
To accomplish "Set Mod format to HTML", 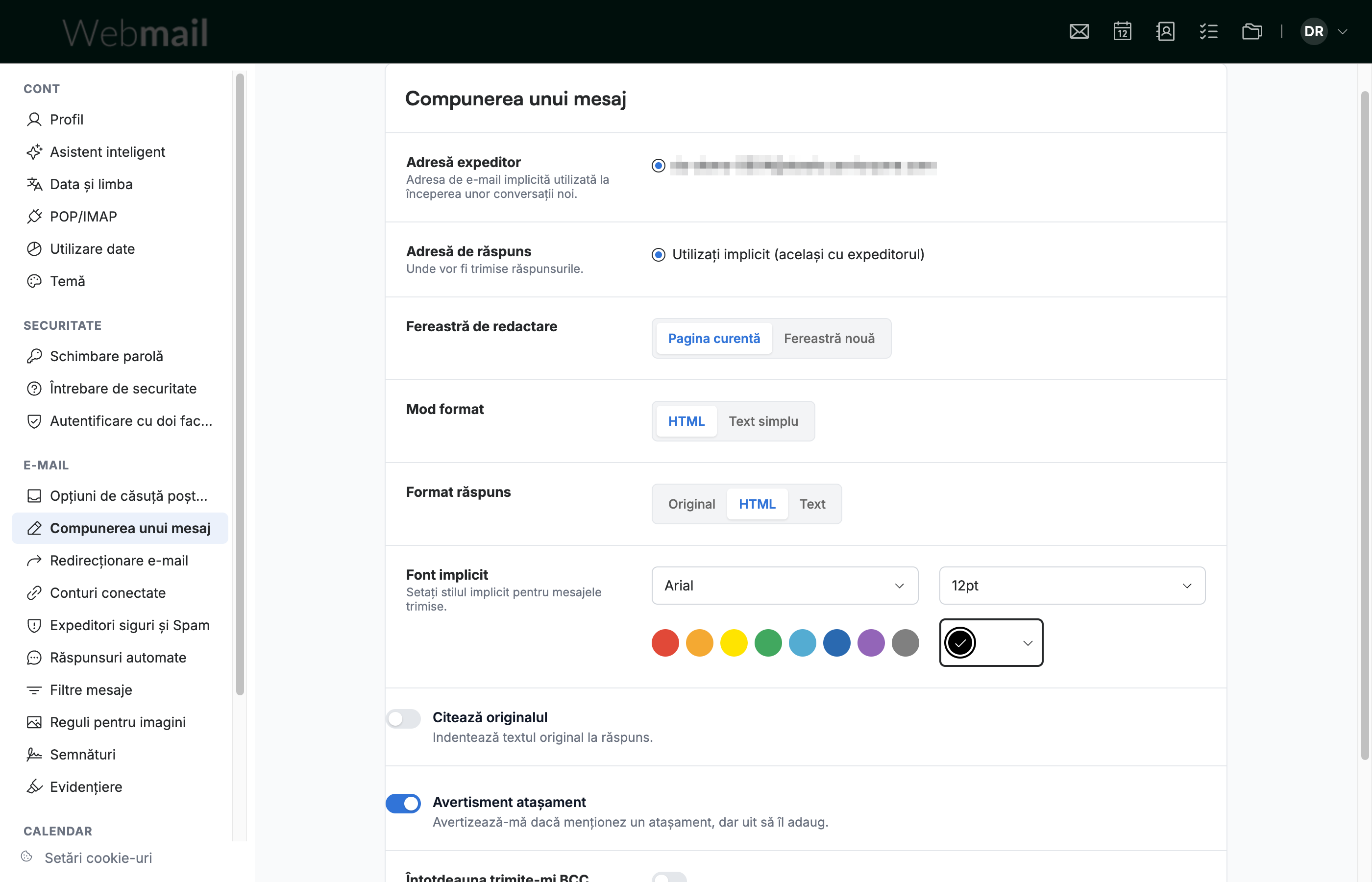I will 686,421.
